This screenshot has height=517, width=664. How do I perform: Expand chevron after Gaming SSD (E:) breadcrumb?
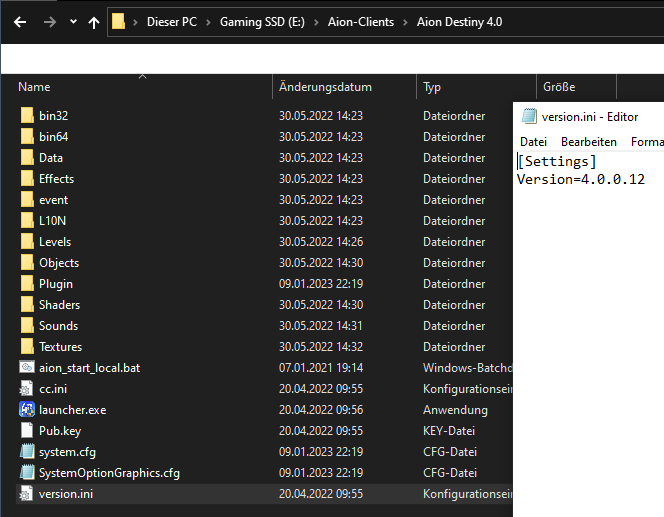point(316,22)
